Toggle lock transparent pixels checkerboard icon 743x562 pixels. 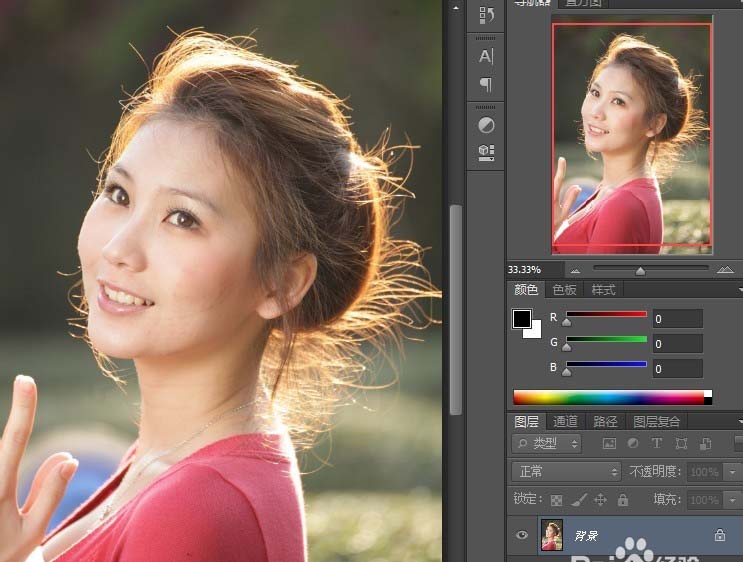point(557,500)
